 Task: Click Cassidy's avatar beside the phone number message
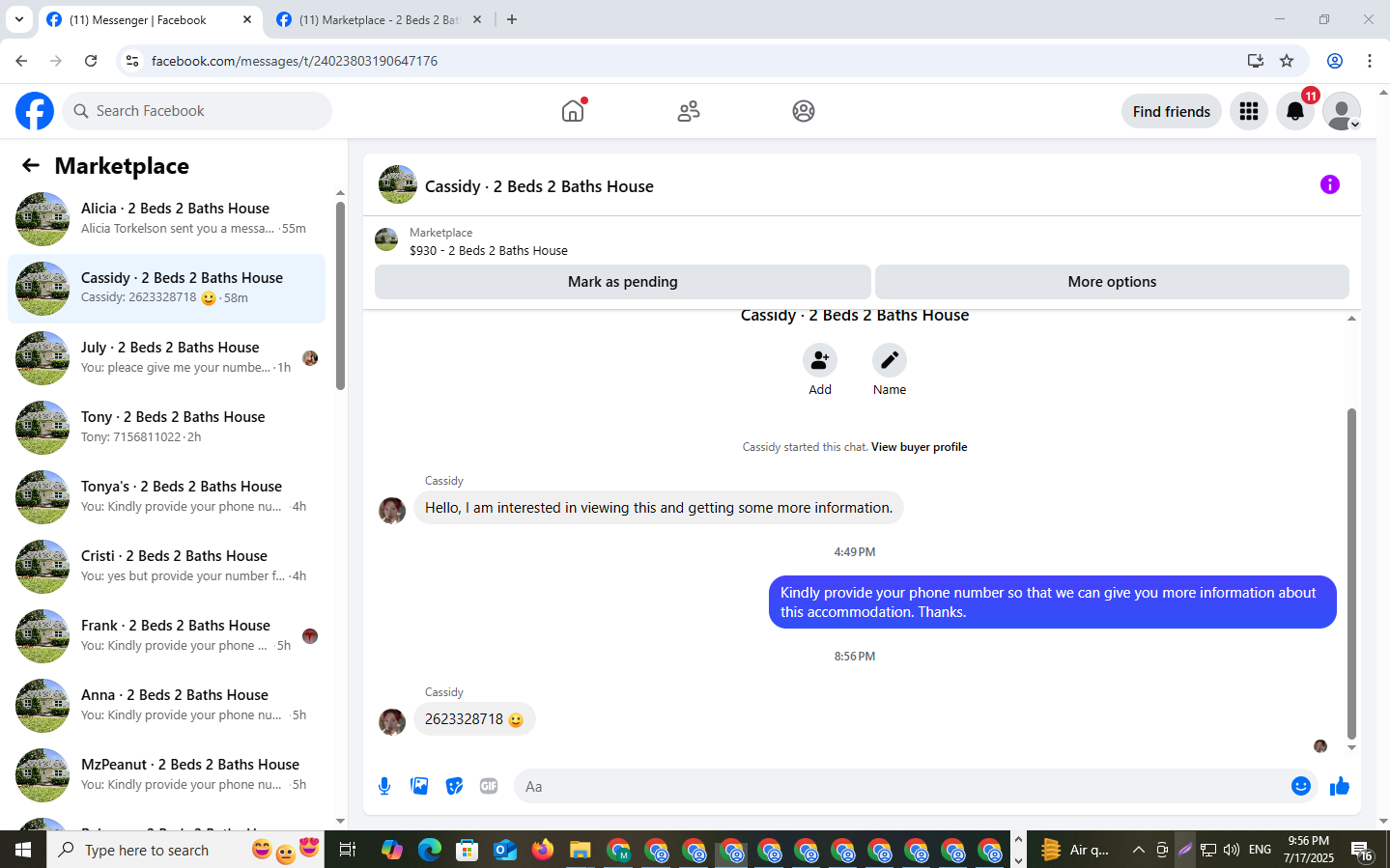[392, 721]
